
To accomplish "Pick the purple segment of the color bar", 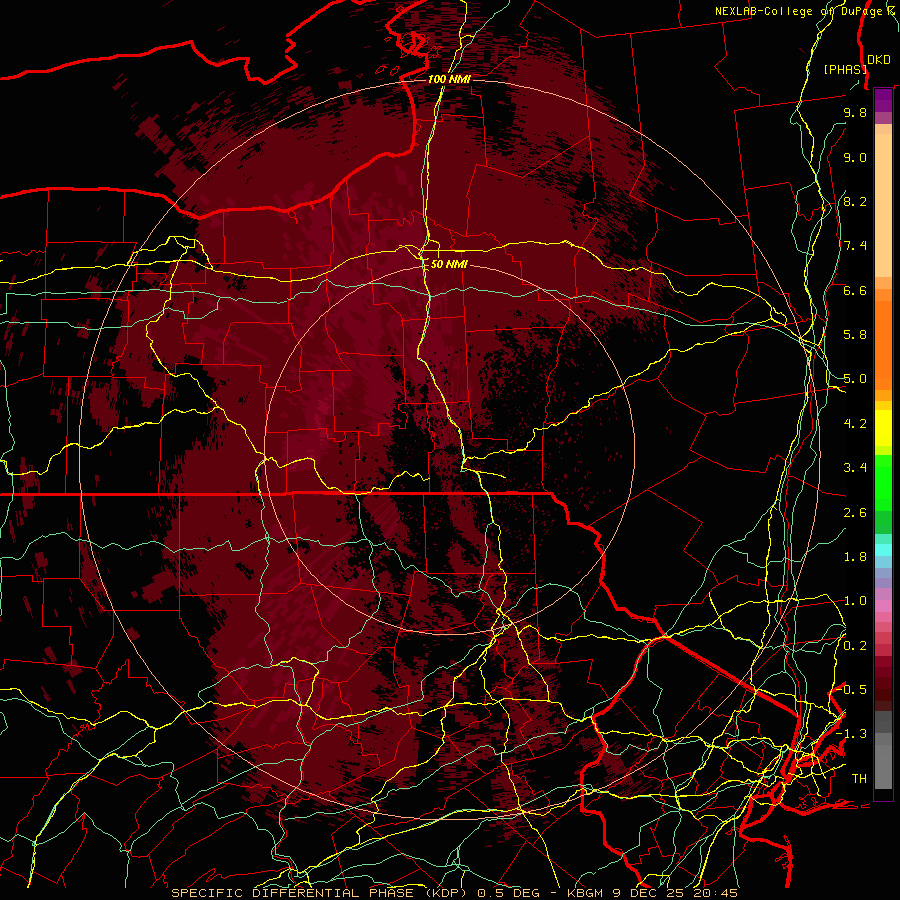I will (883, 100).
